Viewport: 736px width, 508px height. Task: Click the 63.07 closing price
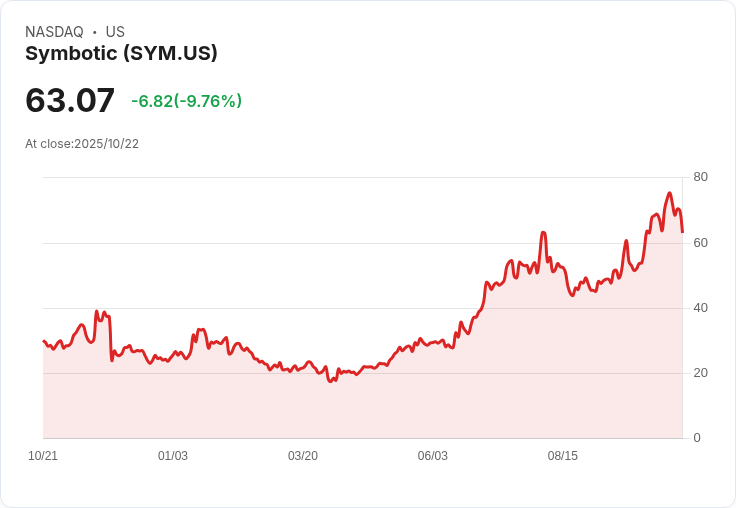point(70,100)
